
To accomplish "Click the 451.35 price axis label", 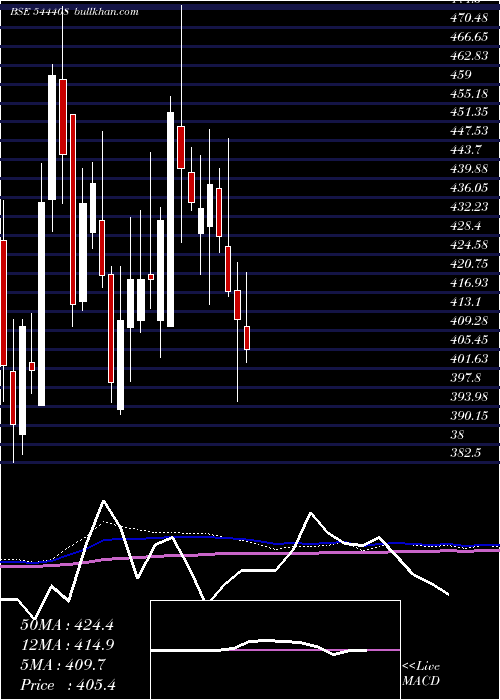I will pyautogui.click(x=469, y=112).
